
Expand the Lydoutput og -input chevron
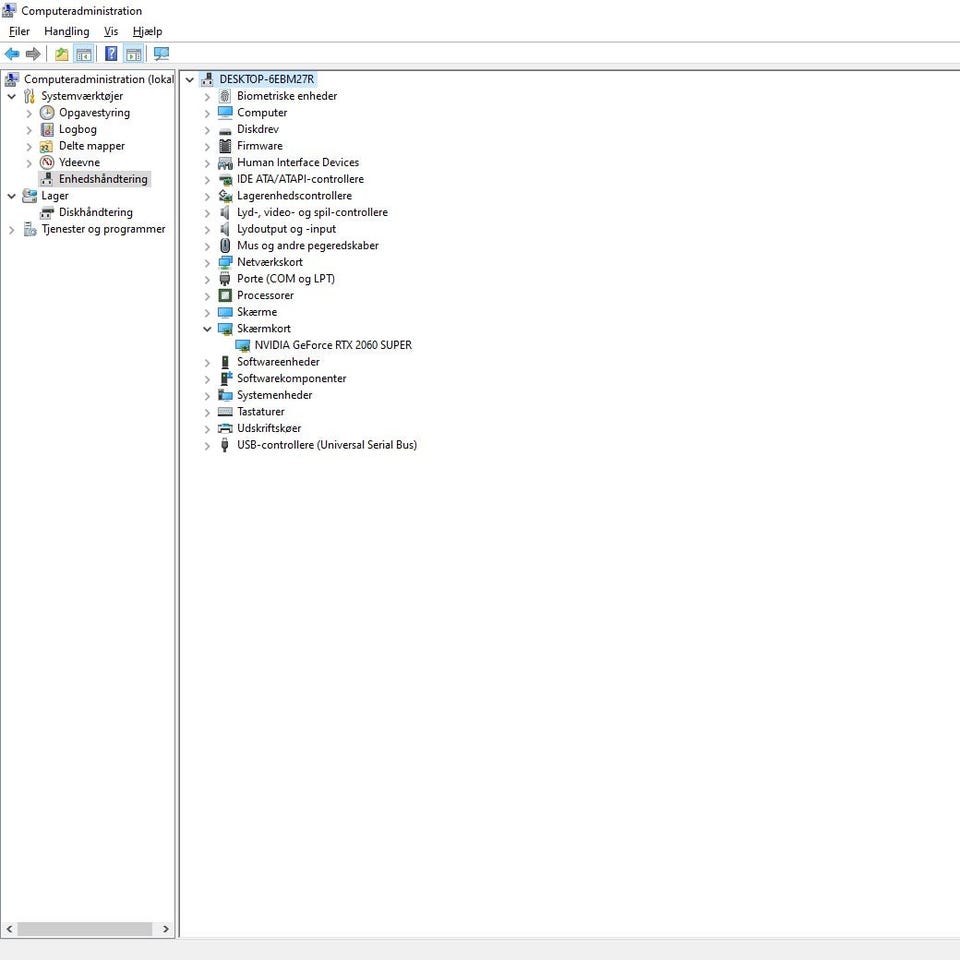(207, 230)
